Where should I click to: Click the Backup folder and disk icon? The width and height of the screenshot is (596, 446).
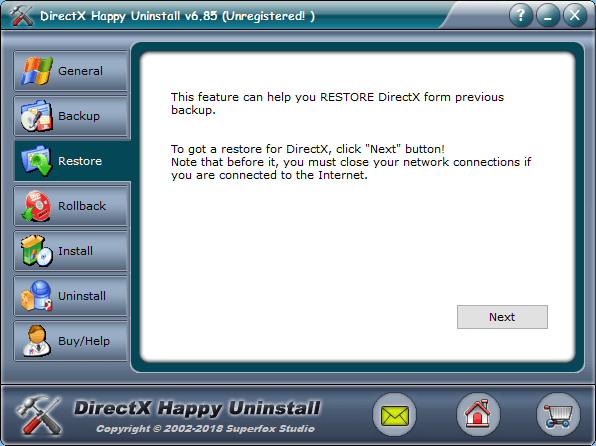pyautogui.click(x=36, y=116)
